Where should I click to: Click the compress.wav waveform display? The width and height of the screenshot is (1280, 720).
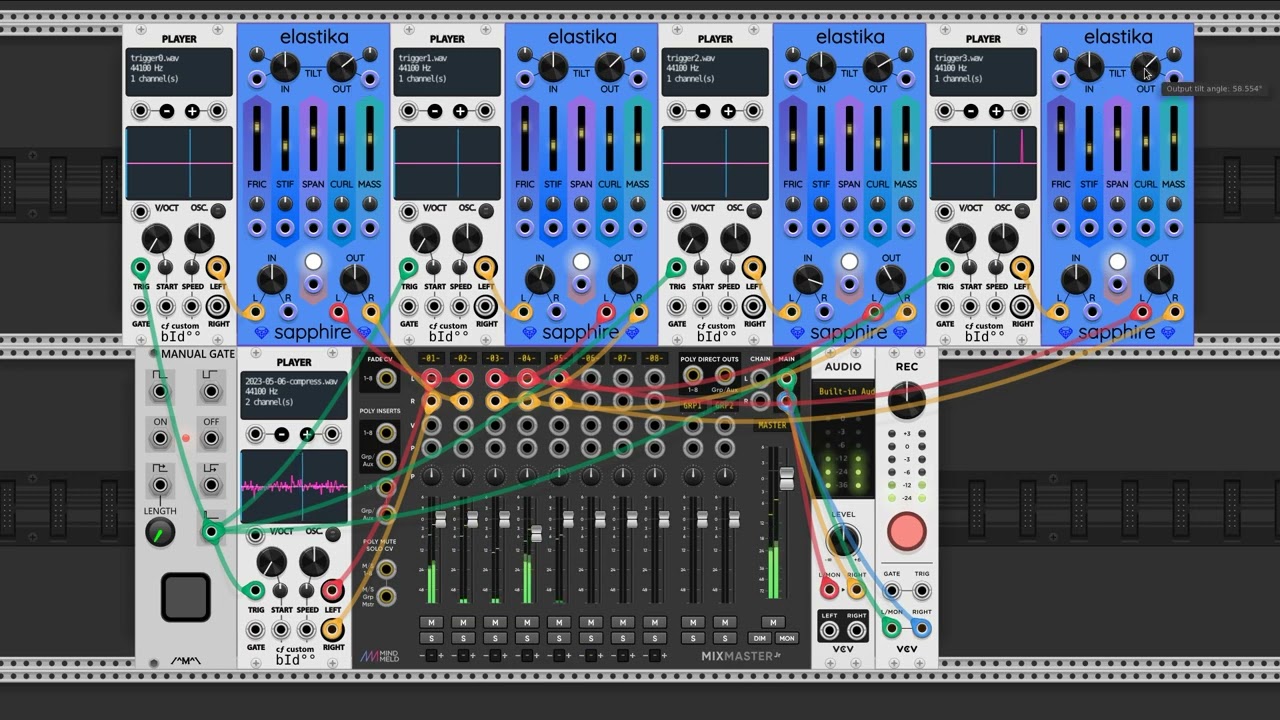click(x=294, y=486)
